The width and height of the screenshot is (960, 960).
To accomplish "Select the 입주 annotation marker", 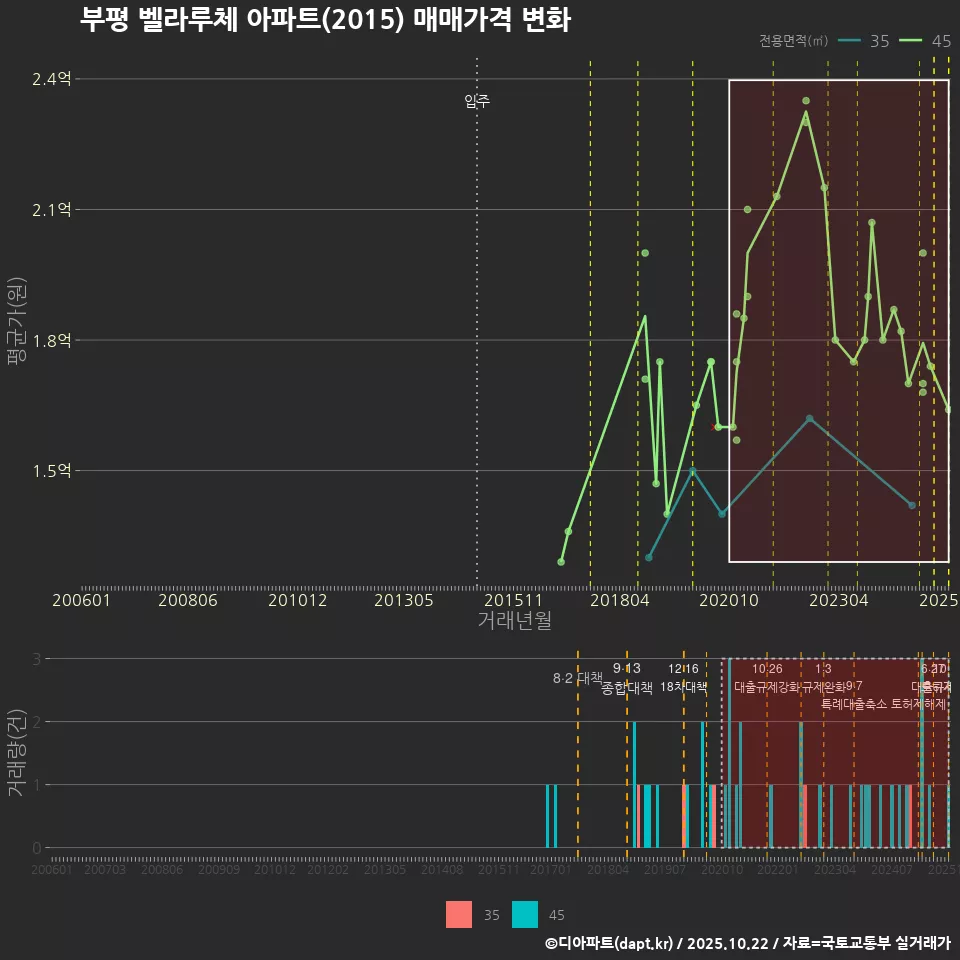I will click(477, 100).
